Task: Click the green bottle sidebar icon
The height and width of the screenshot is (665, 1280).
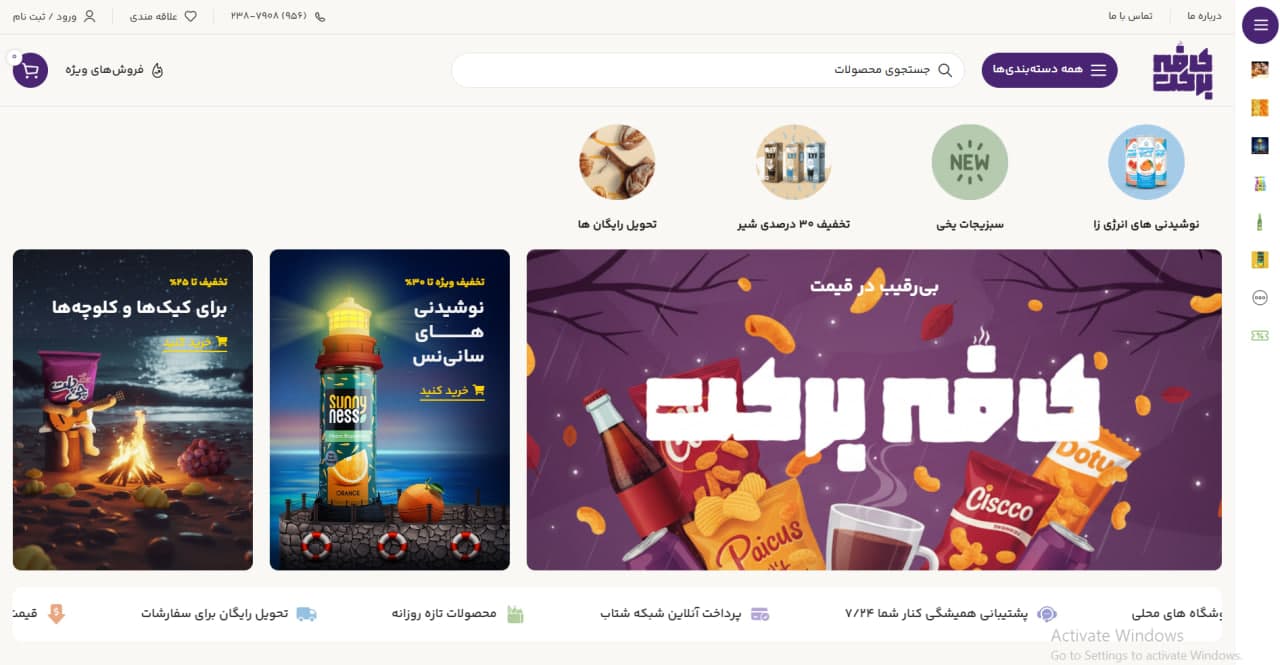Action: pyautogui.click(x=1260, y=222)
